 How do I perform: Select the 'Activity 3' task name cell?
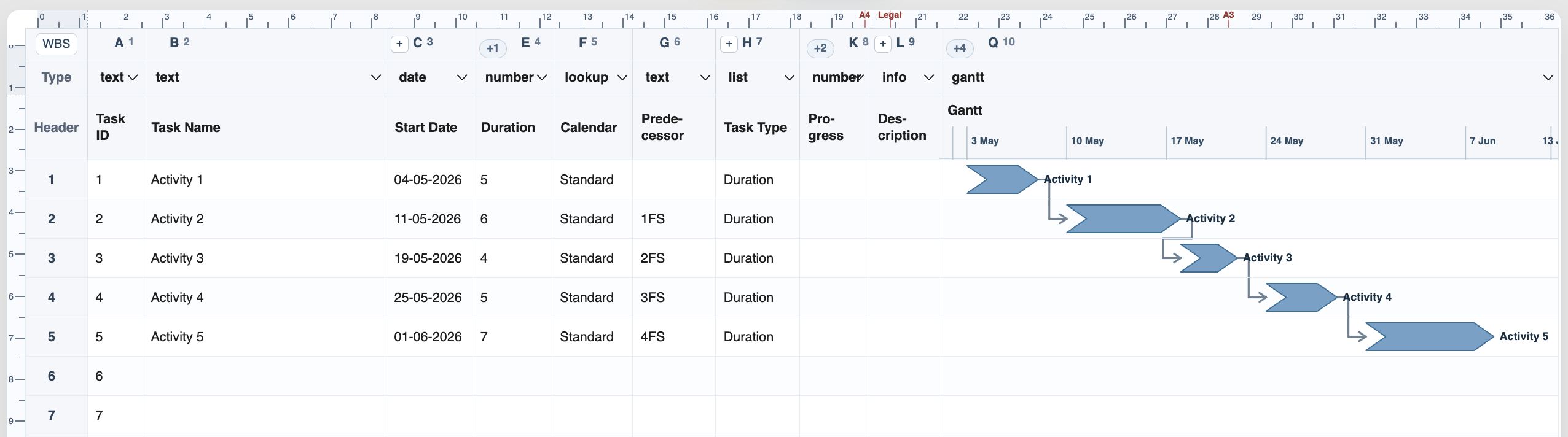click(x=264, y=258)
